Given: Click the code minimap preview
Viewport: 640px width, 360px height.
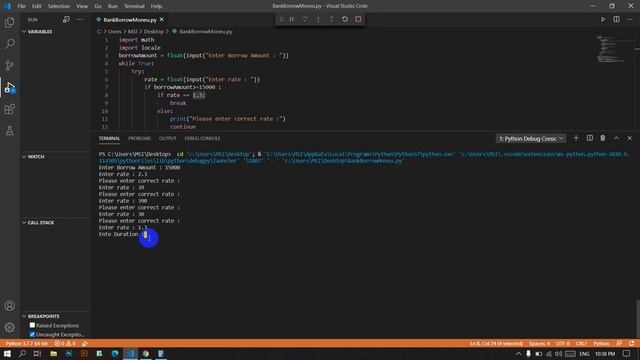Looking at the screenshot, I should (611, 49).
